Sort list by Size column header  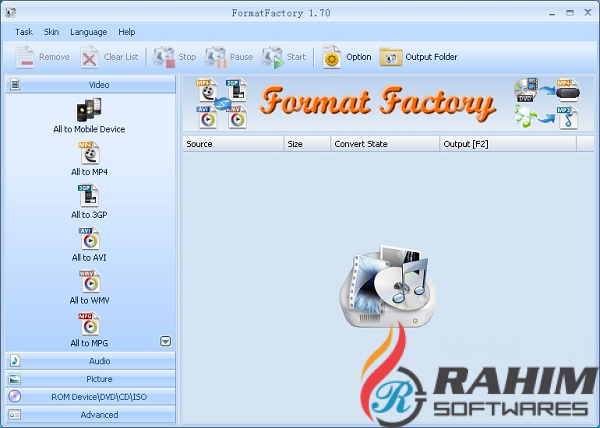[x=307, y=144]
